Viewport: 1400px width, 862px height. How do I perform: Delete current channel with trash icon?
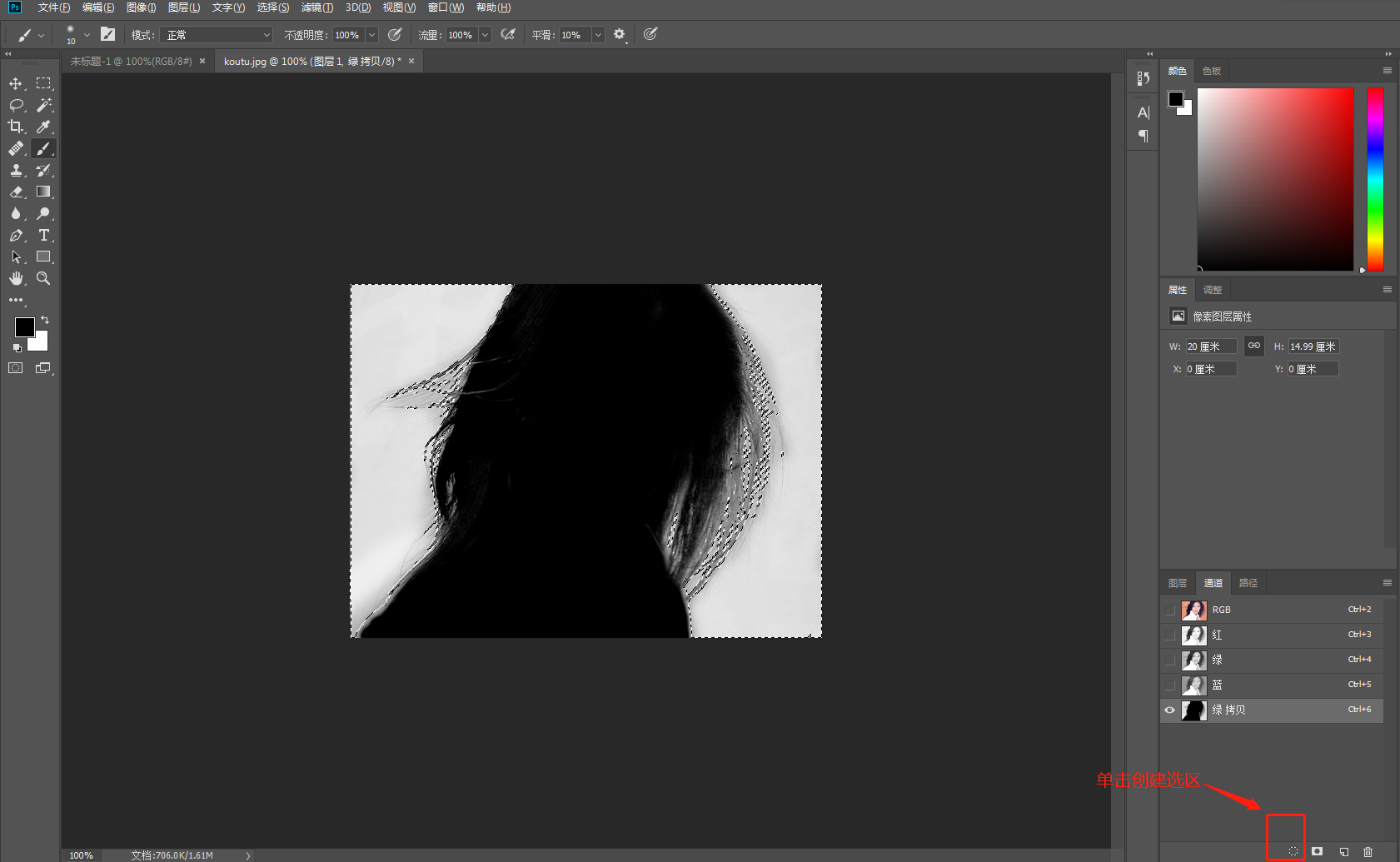(x=1368, y=851)
